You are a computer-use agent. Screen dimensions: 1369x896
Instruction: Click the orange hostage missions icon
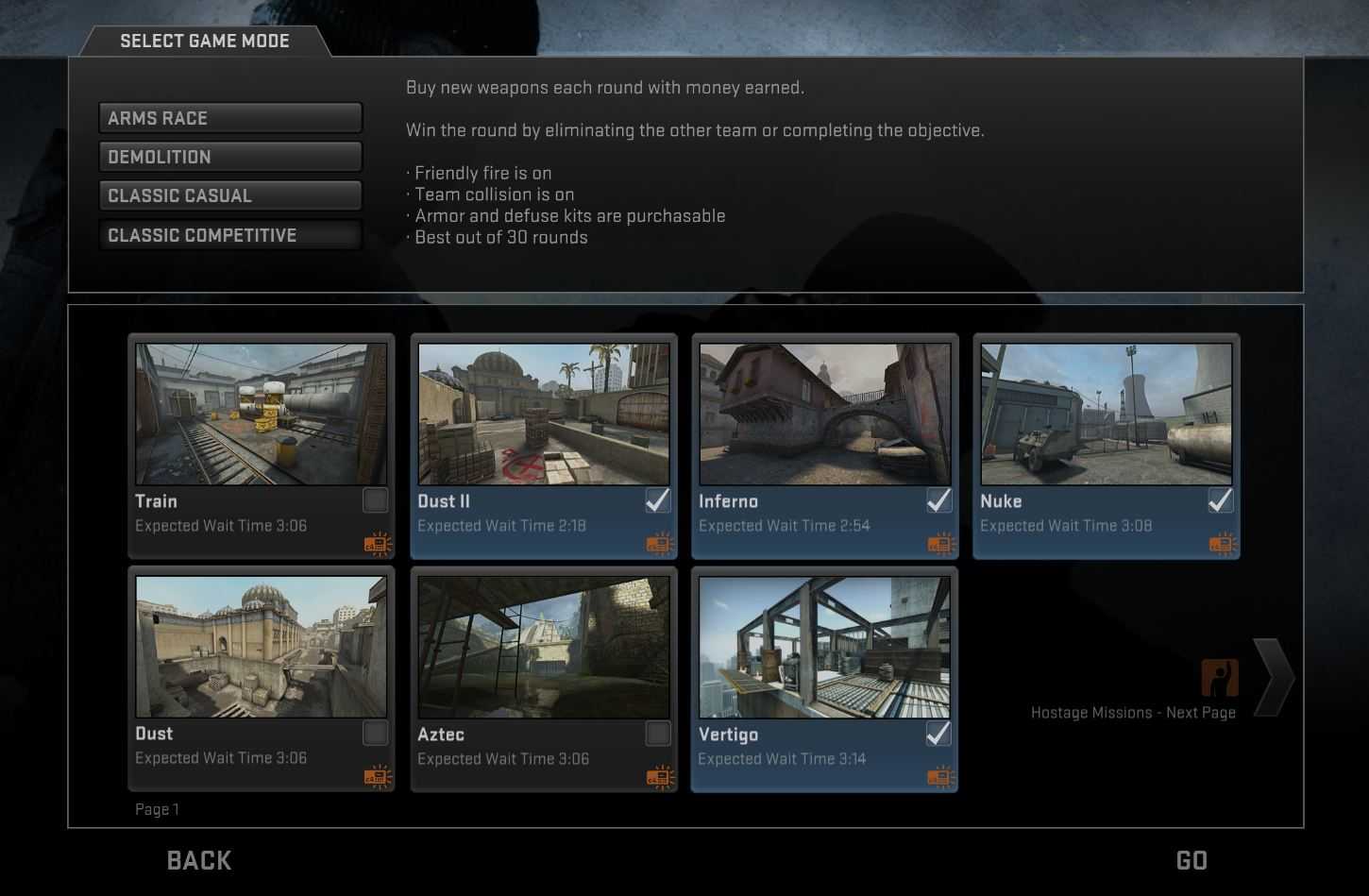coord(1219,678)
